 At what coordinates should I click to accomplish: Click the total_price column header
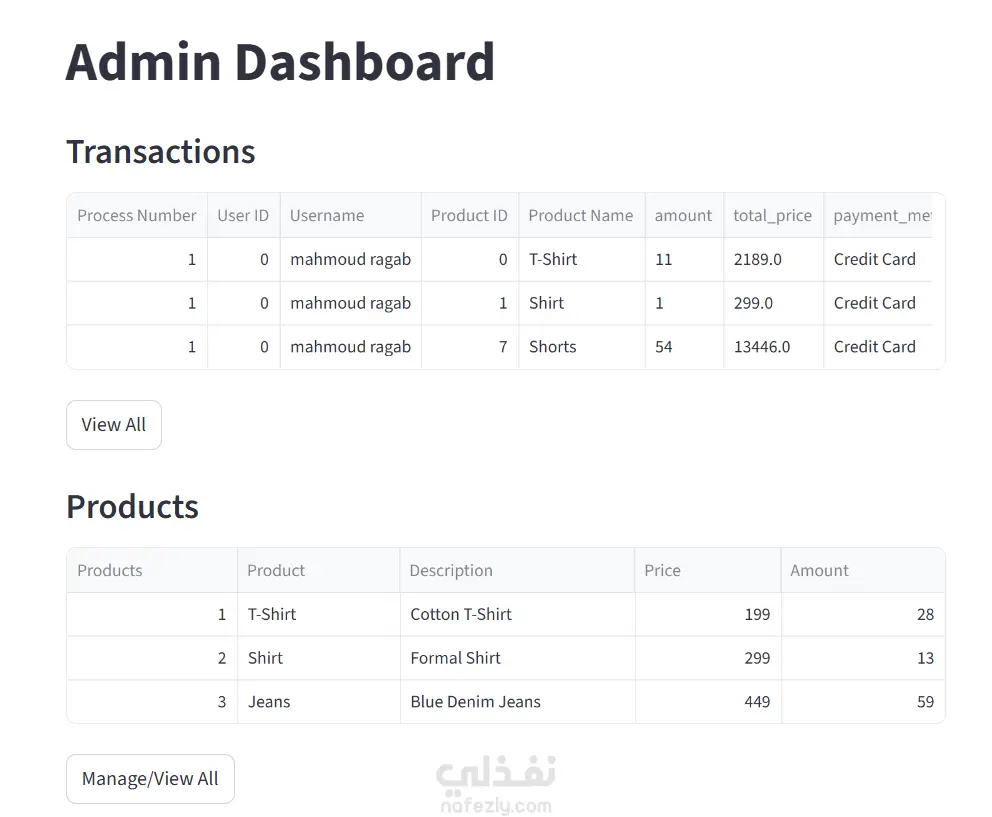coord(772,215)
